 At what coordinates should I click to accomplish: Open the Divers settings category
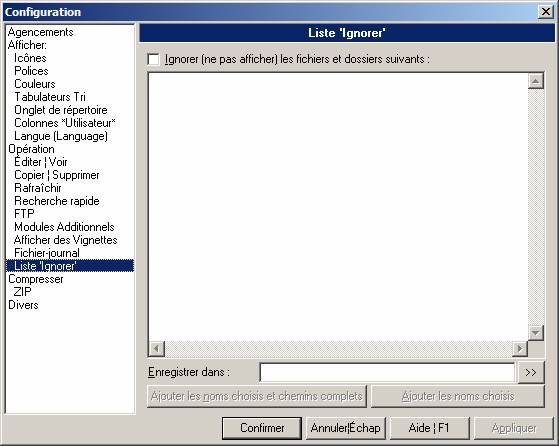click(x=23, y=305)
